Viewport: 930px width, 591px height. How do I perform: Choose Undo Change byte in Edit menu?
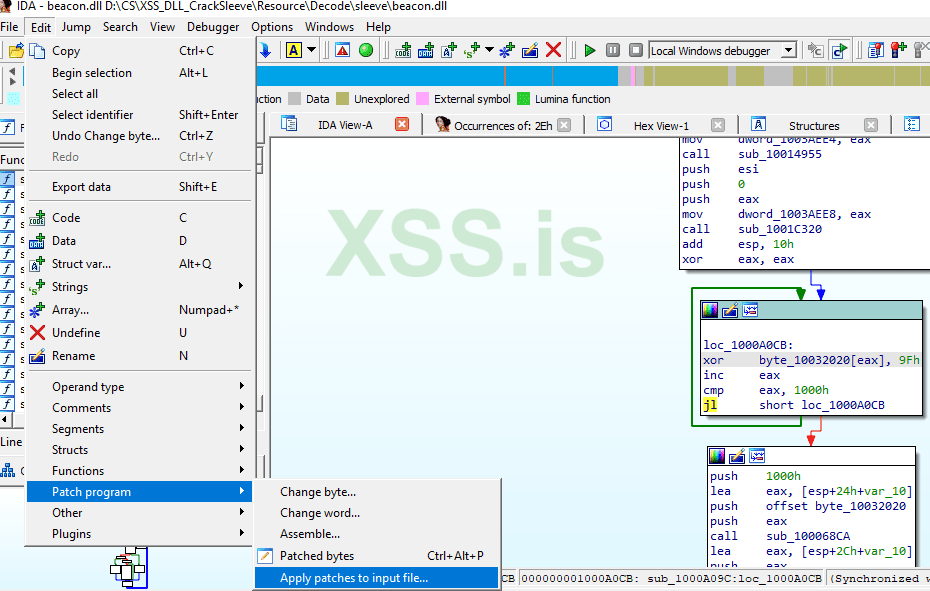(139, 136)
